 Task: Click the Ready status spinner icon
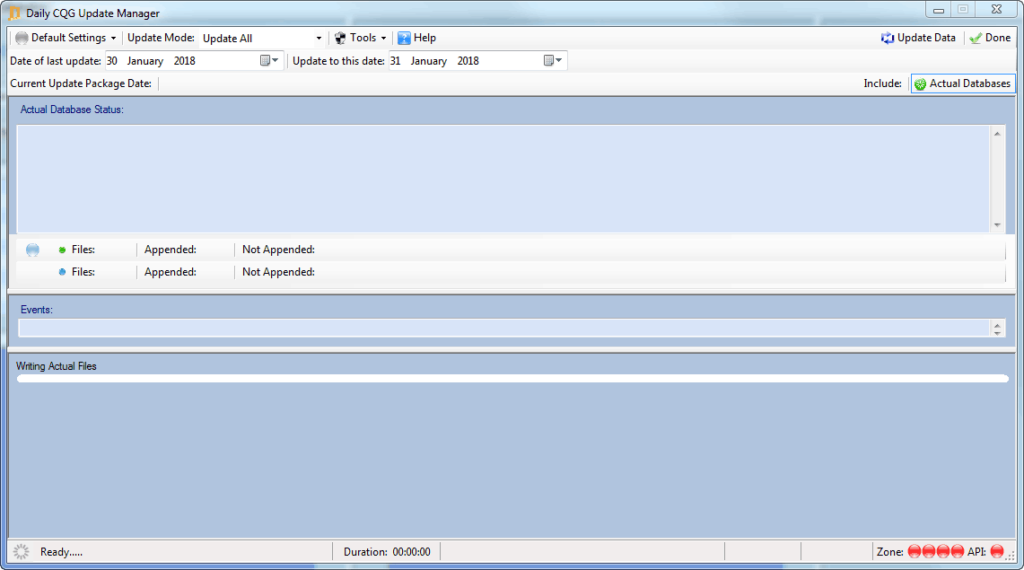pos(21,552)
